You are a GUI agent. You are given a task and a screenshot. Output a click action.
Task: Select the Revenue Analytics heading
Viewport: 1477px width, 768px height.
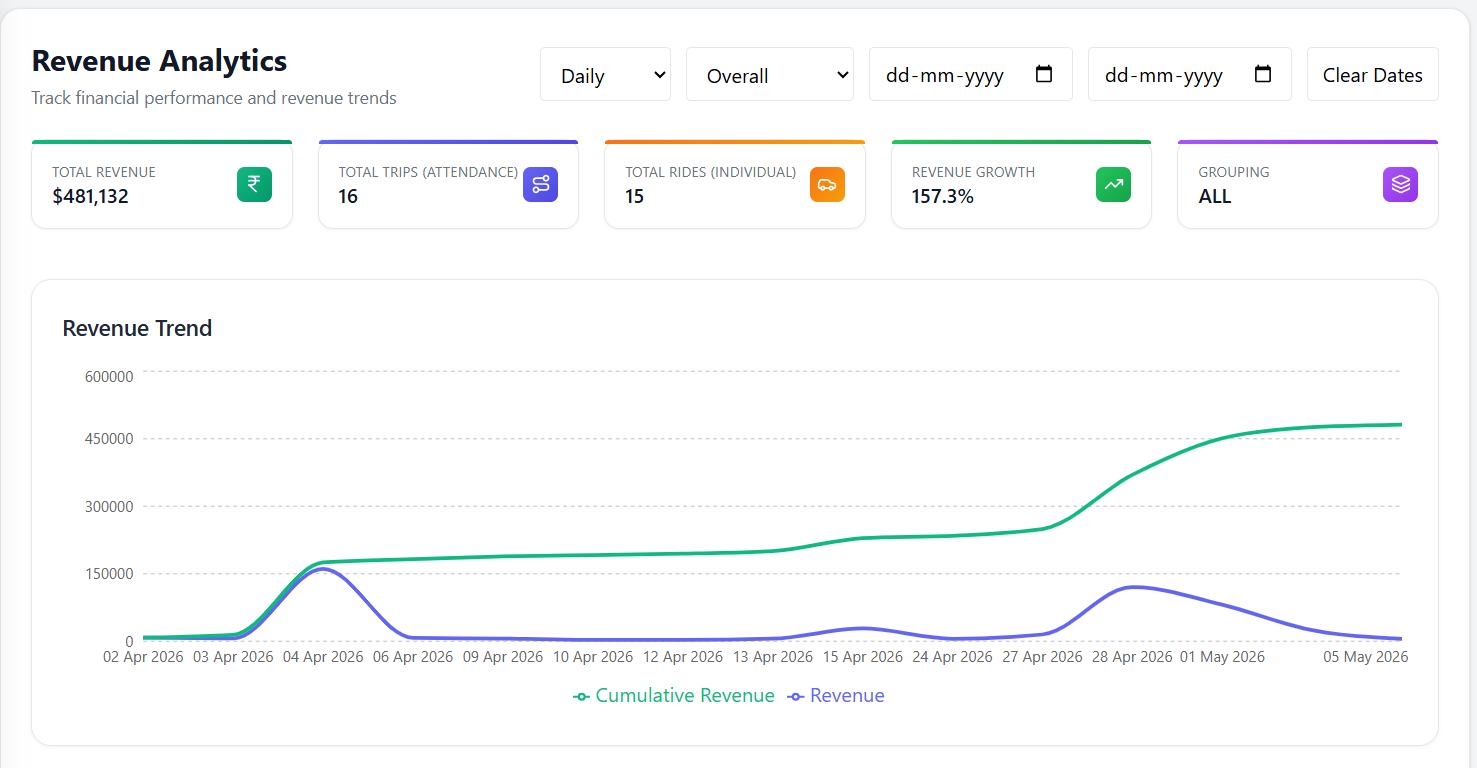pyautogui.click(x=158, y=61)
